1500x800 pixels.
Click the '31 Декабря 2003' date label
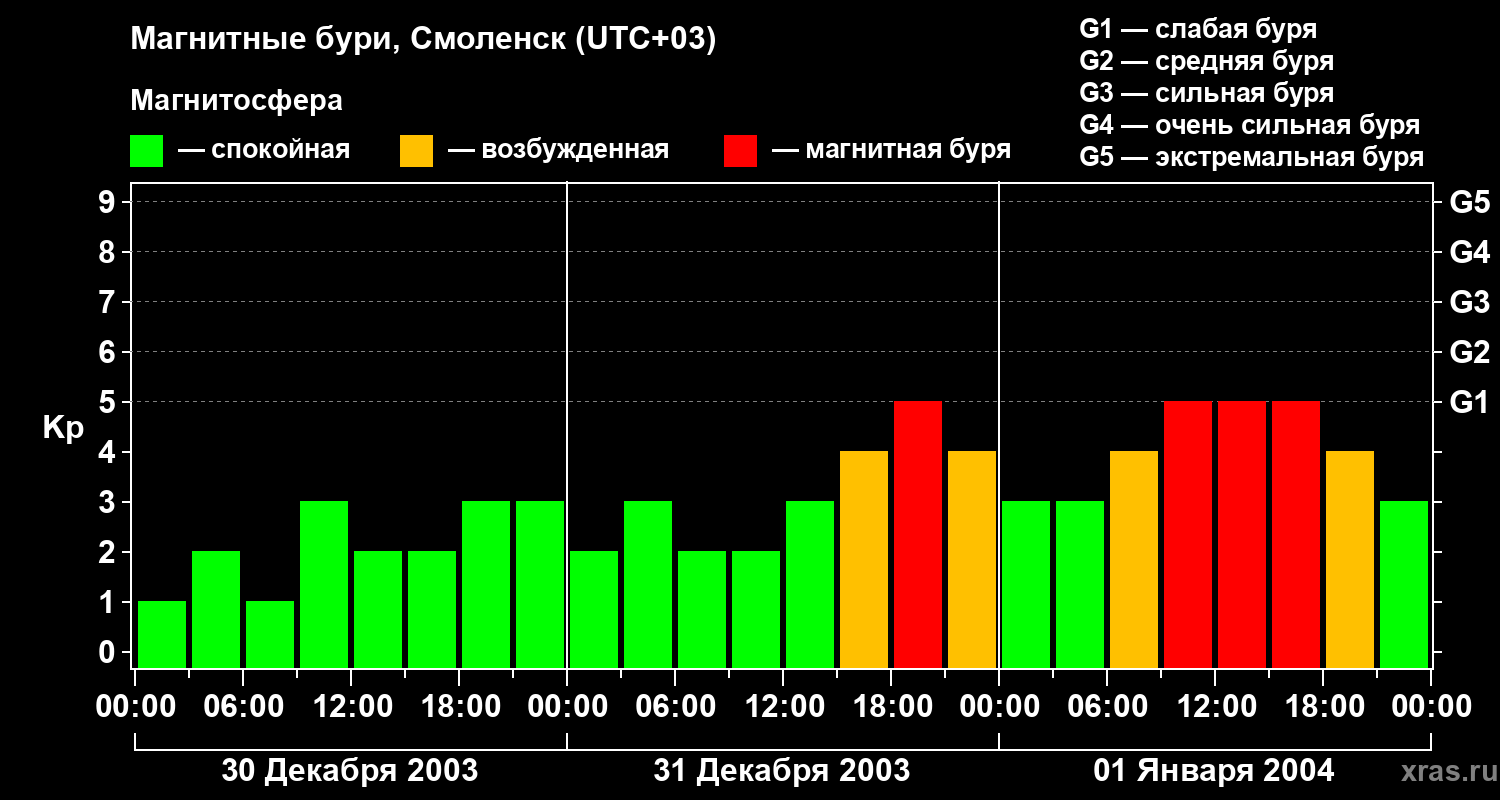[x=782, y=771]
